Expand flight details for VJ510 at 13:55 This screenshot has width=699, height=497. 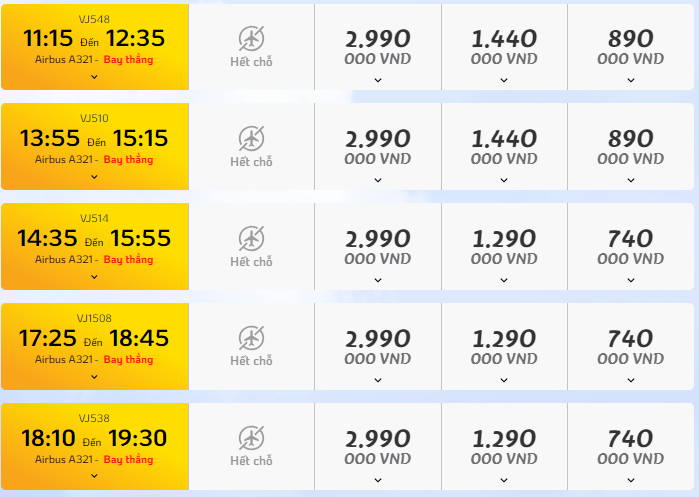click(94, 177)
